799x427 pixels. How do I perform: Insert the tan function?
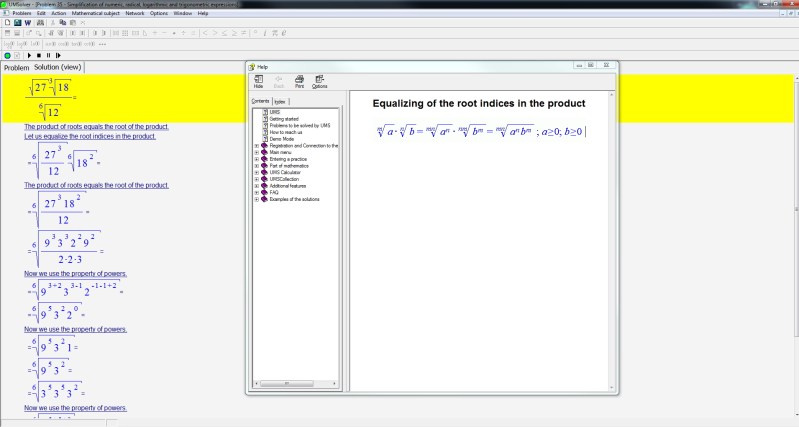(76, 44)
